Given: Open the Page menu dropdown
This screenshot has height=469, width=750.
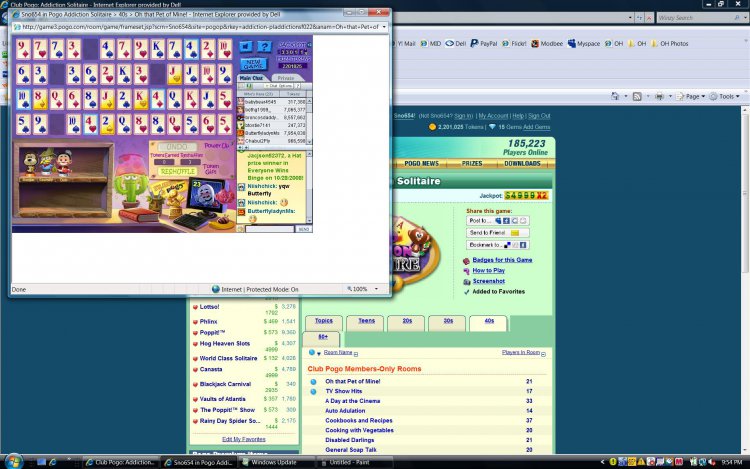Looking at the screenshot, I should click(691, 96).
